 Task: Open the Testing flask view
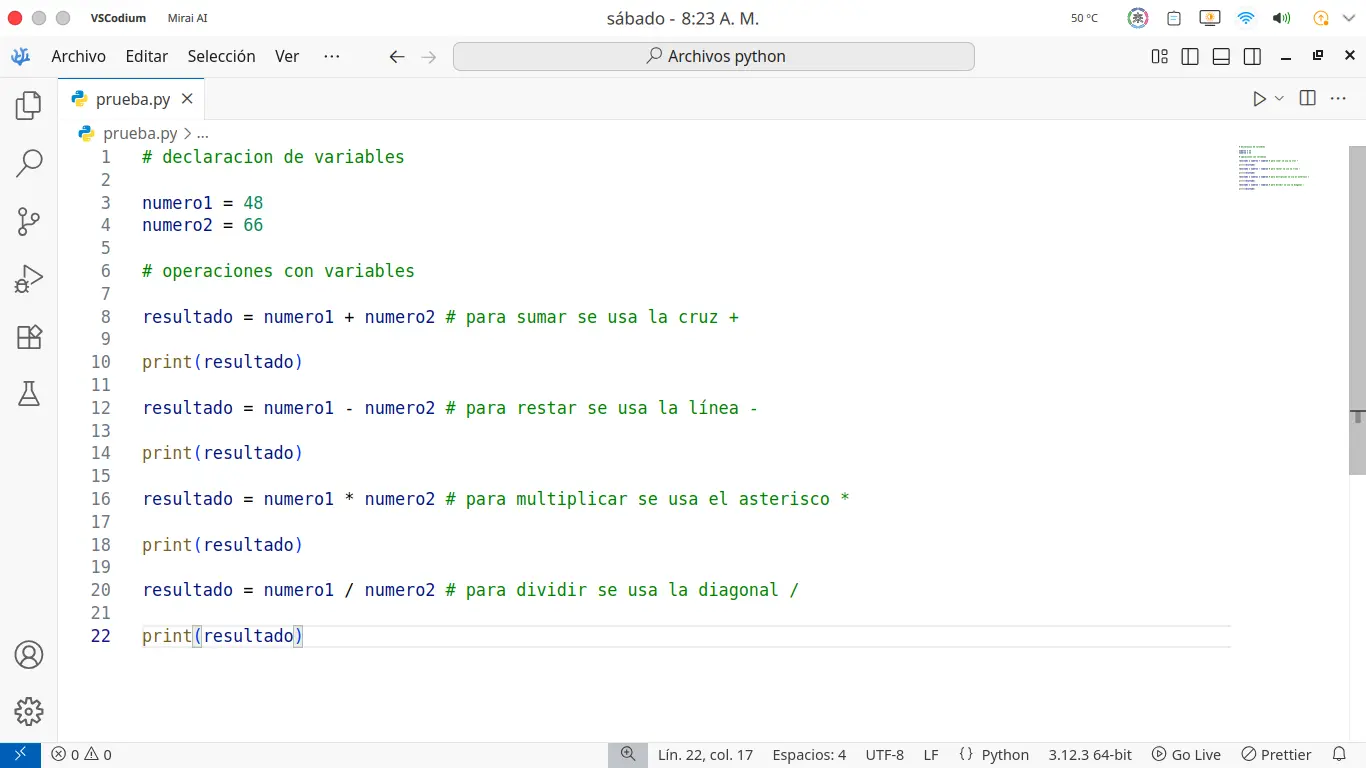tap(29, 394)
